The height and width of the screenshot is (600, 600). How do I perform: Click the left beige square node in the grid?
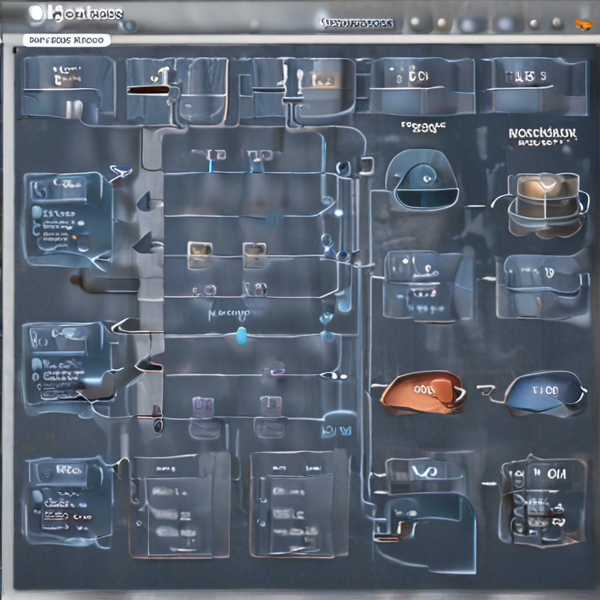point(199,255)
